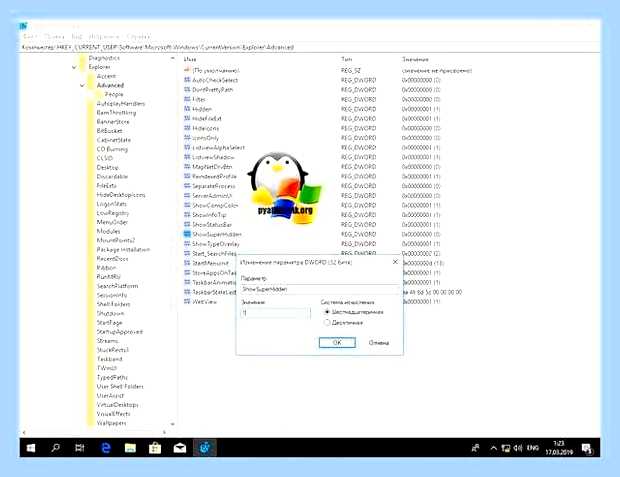Click tree scrollbar down arrow
This screenshot has width=620, height=477.
click(172, 424)
